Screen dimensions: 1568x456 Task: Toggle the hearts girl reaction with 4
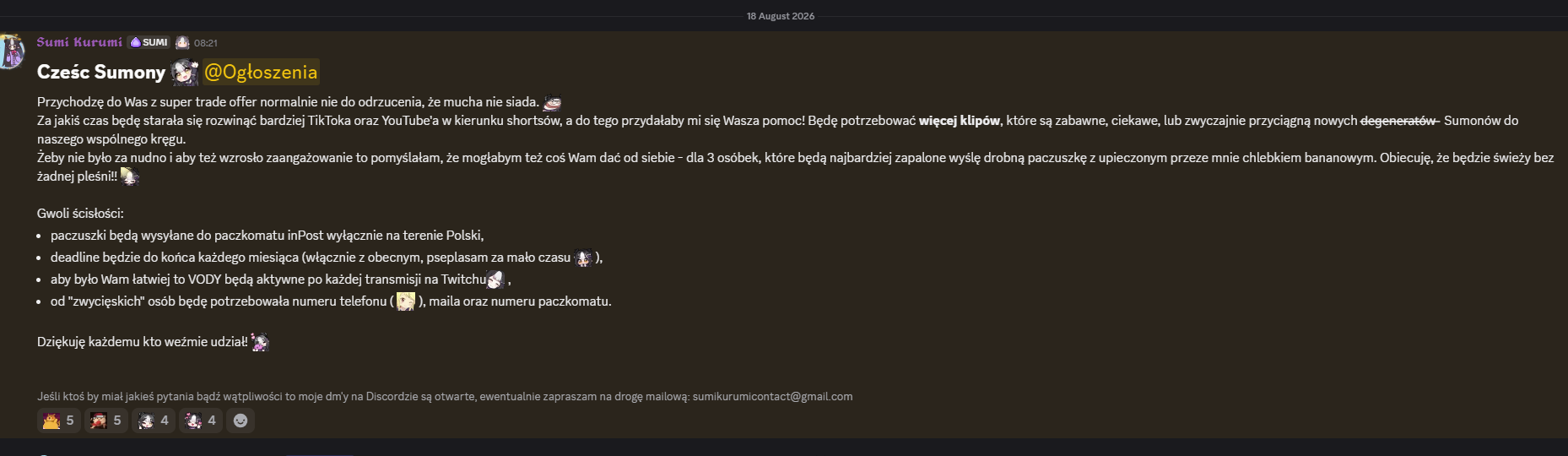click(x=201, y=421)
